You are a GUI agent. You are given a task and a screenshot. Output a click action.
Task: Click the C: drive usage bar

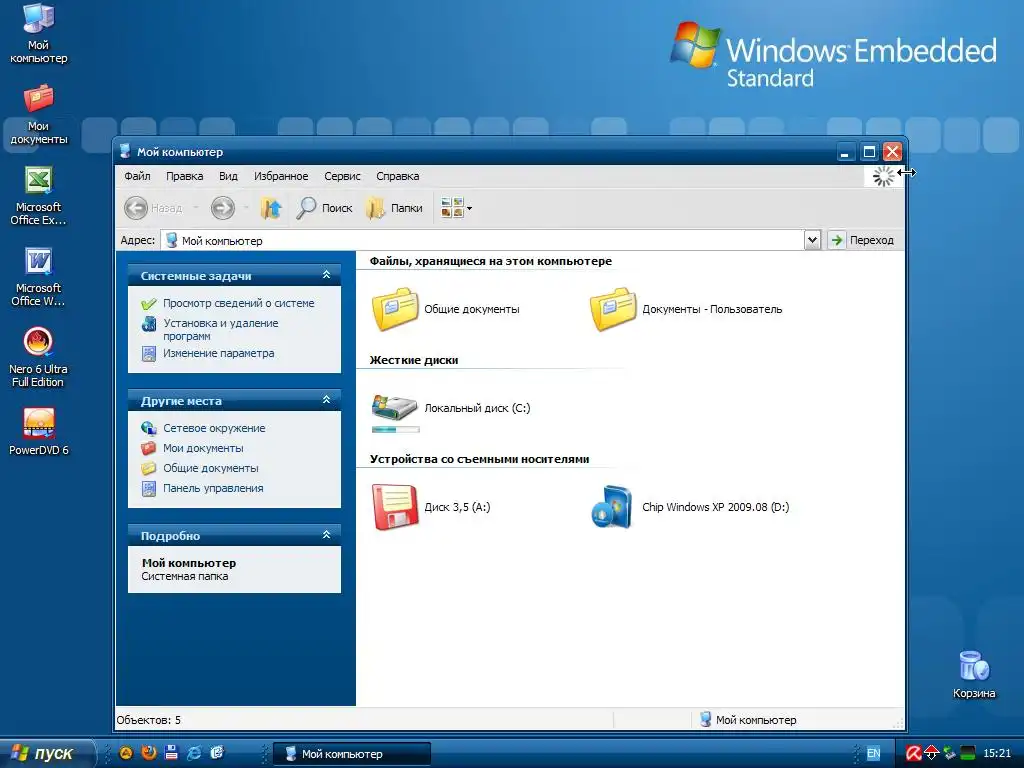[395, 429]
